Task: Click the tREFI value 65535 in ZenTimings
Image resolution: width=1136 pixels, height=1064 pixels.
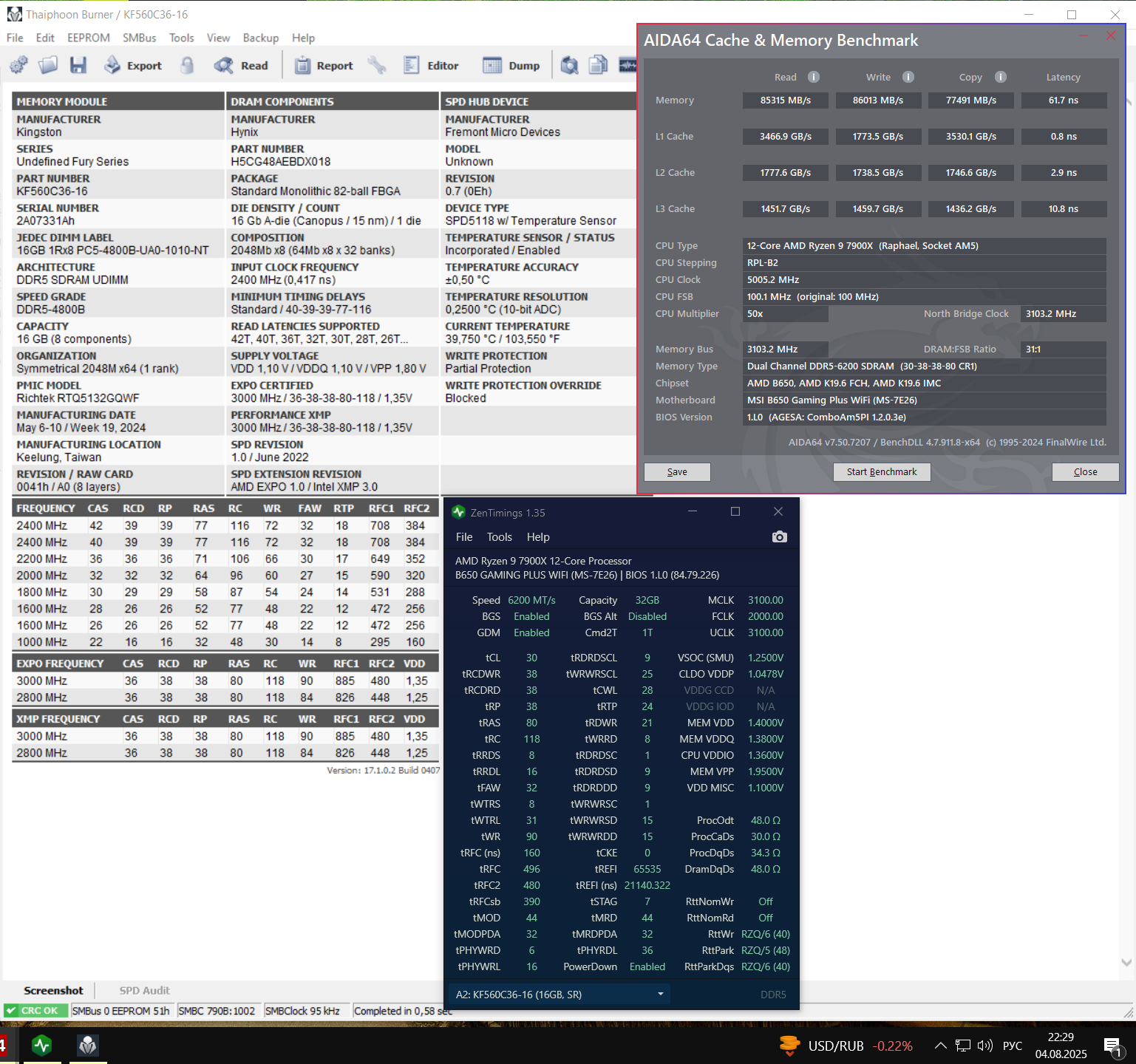Action: click(x=647, y=869)
